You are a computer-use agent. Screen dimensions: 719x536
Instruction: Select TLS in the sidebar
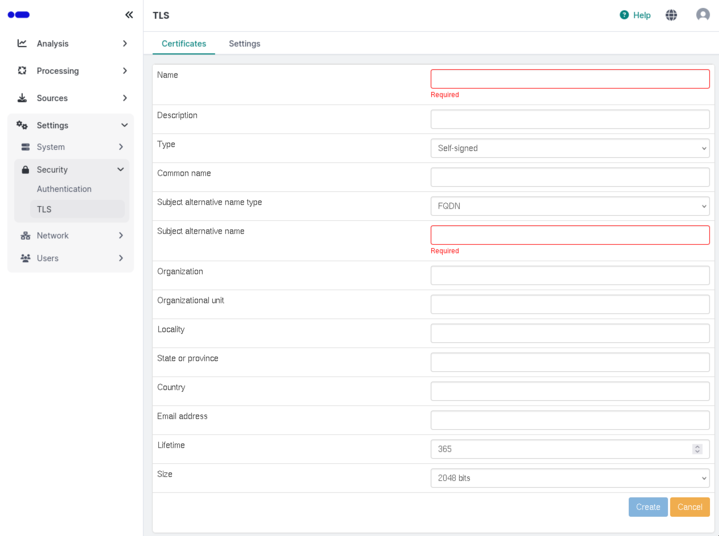click(77, 209)
